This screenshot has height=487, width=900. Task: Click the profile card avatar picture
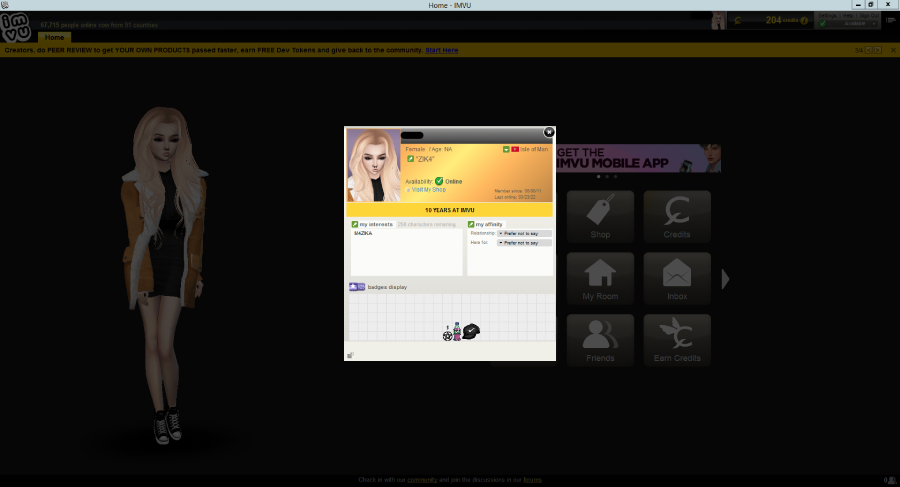374,165
